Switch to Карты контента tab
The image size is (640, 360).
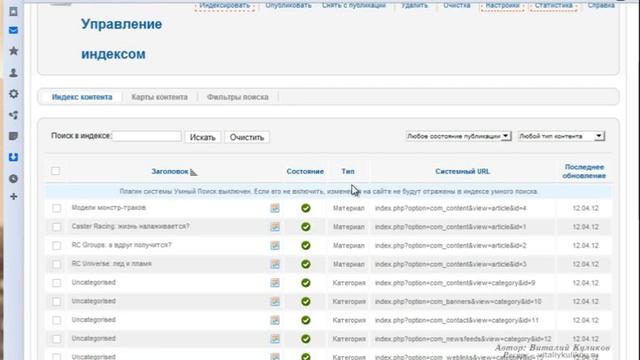click(x=160, y=97)
